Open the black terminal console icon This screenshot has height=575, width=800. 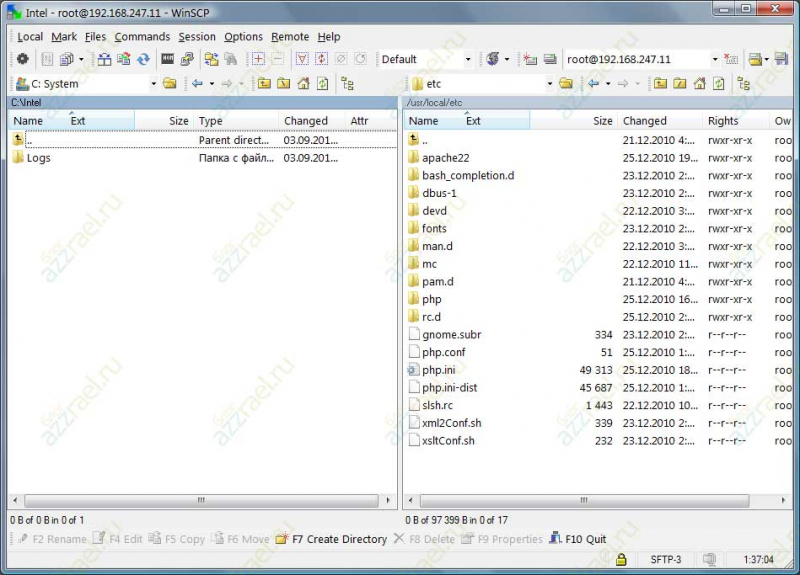pyautogui.click(x=167, y=60)
